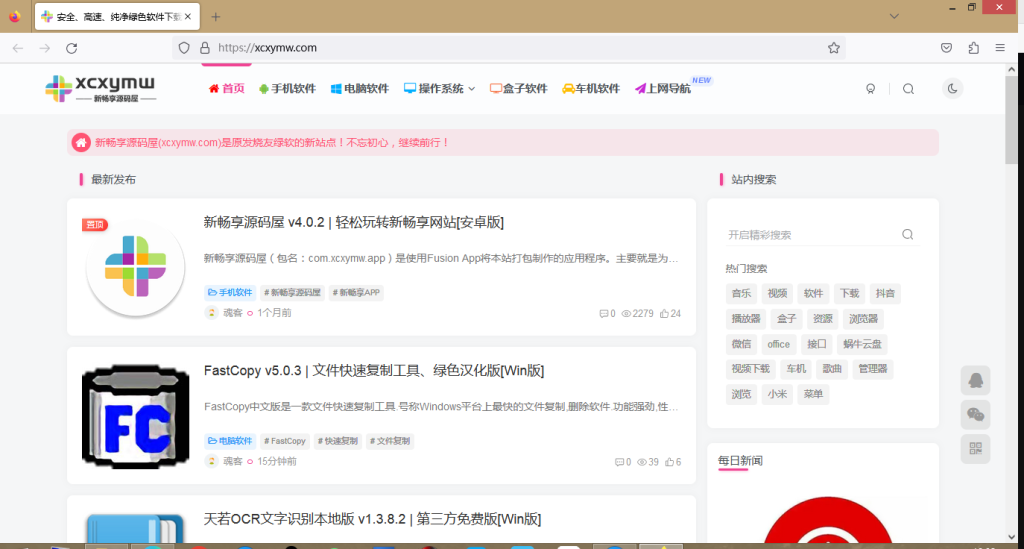Click the # 文件复制 tag

click(x=390, y=441)
